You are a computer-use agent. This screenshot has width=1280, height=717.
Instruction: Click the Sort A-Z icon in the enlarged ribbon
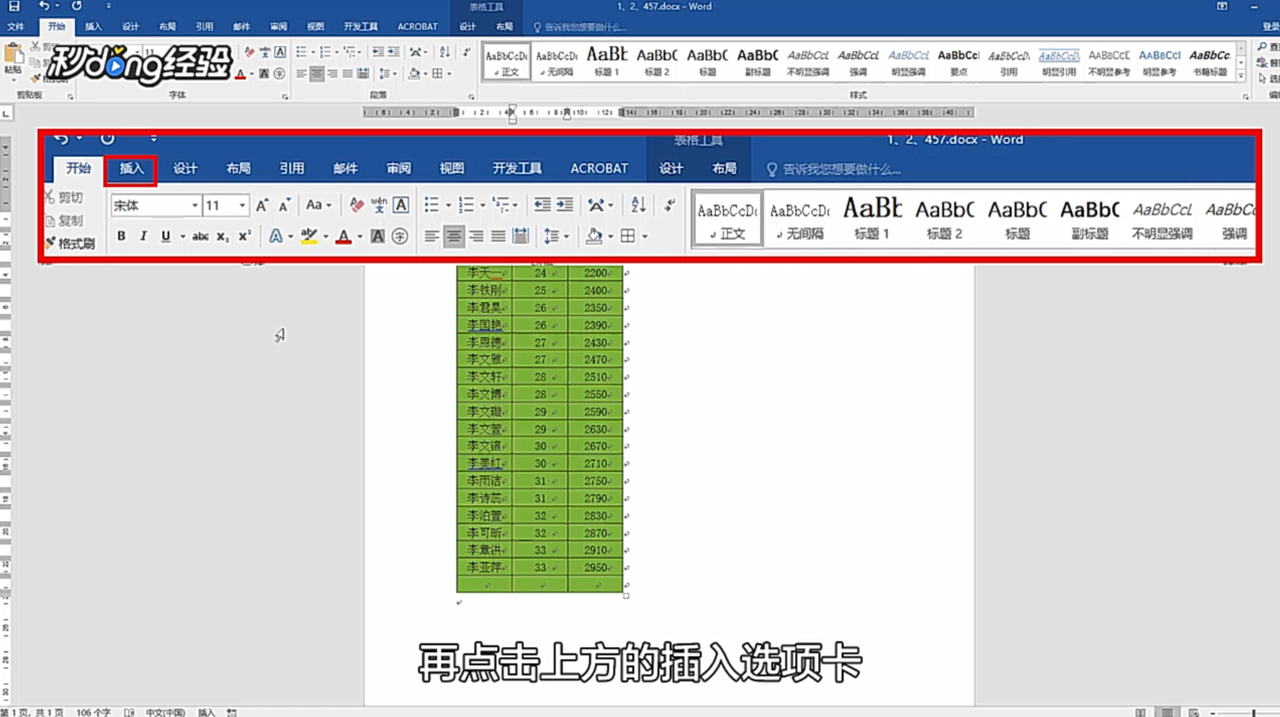(x=639, y=205)
